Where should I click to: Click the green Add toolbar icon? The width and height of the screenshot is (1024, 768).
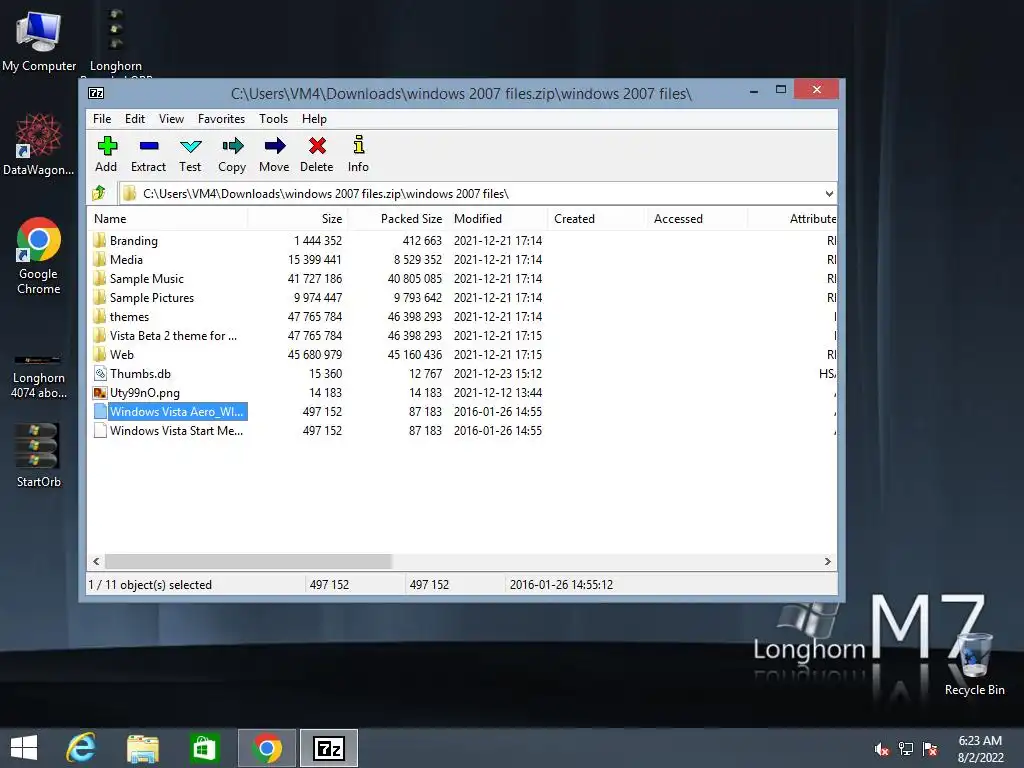pos(107,146)
